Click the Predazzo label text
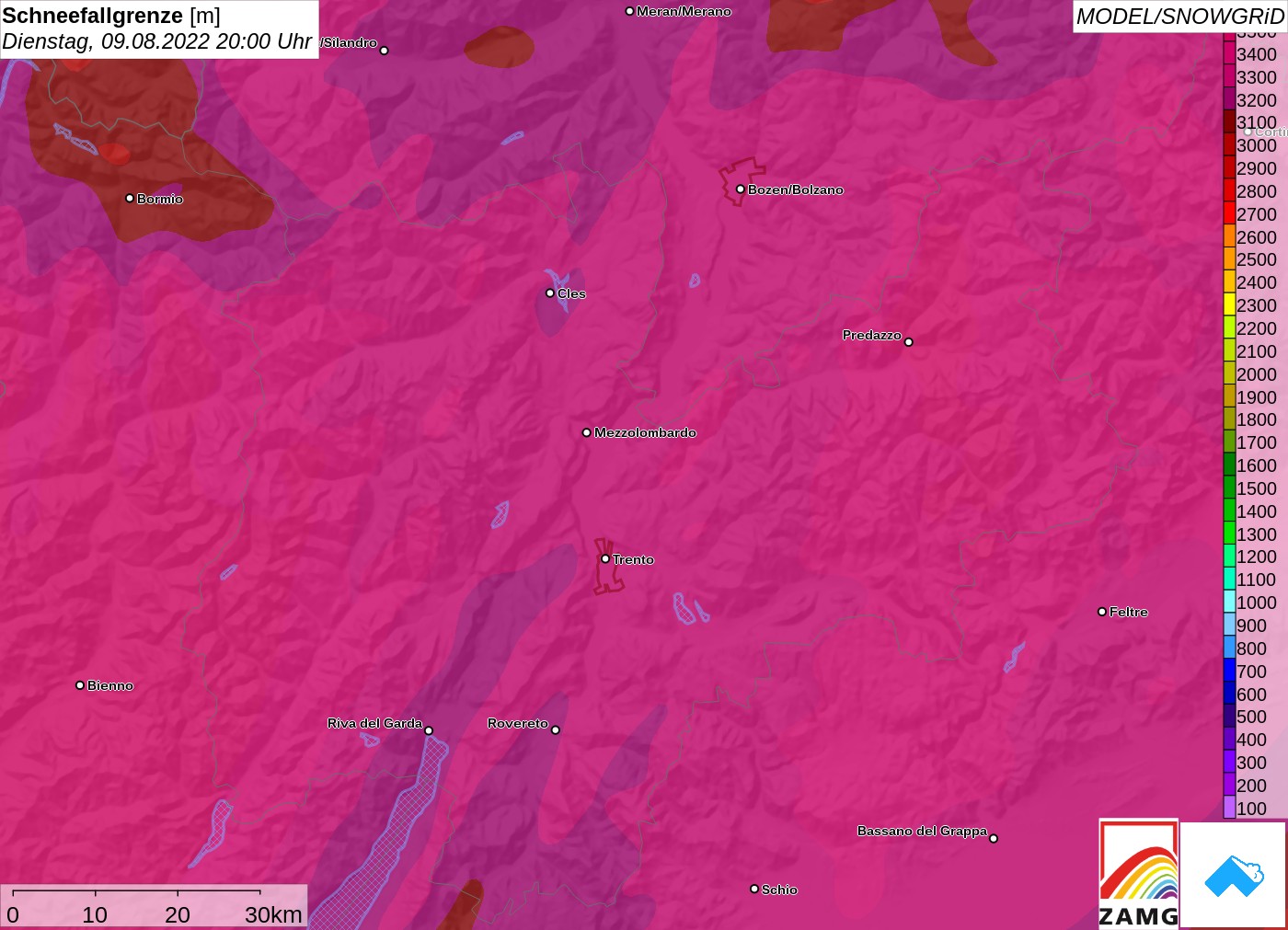This screenshot has height=930, width=1288. point(871,335)
